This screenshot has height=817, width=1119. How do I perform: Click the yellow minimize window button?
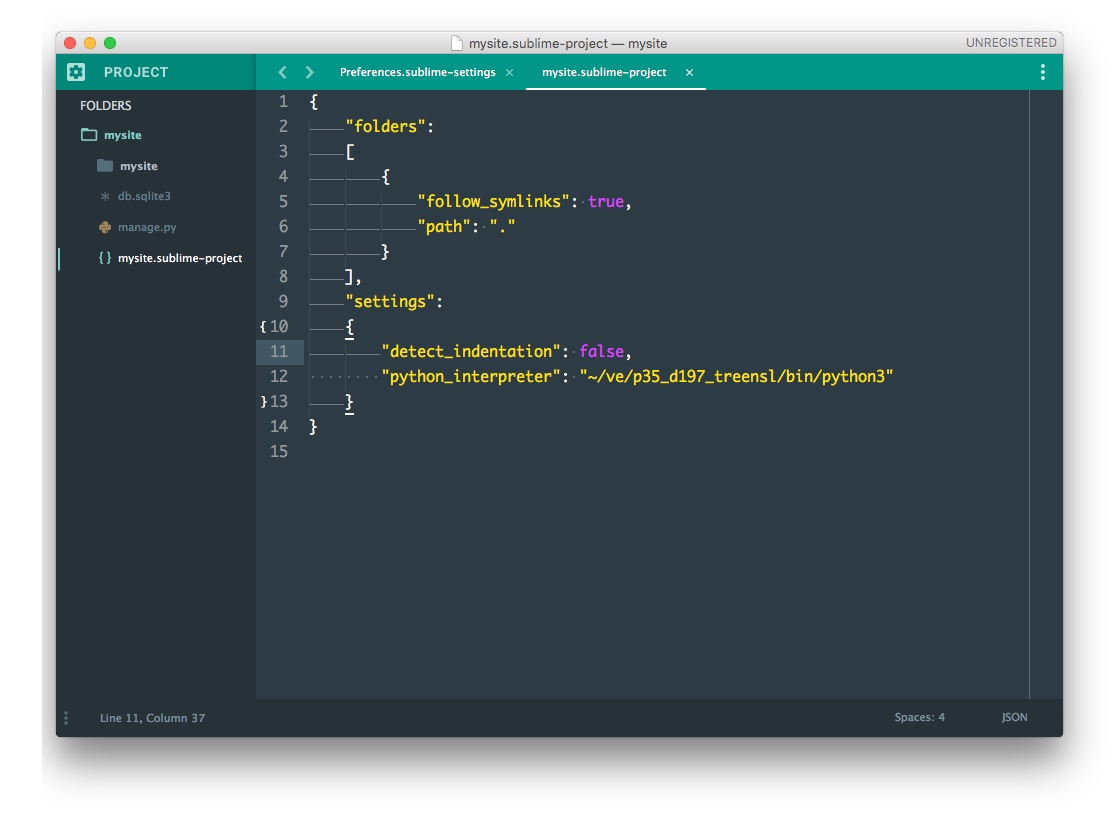90,43
